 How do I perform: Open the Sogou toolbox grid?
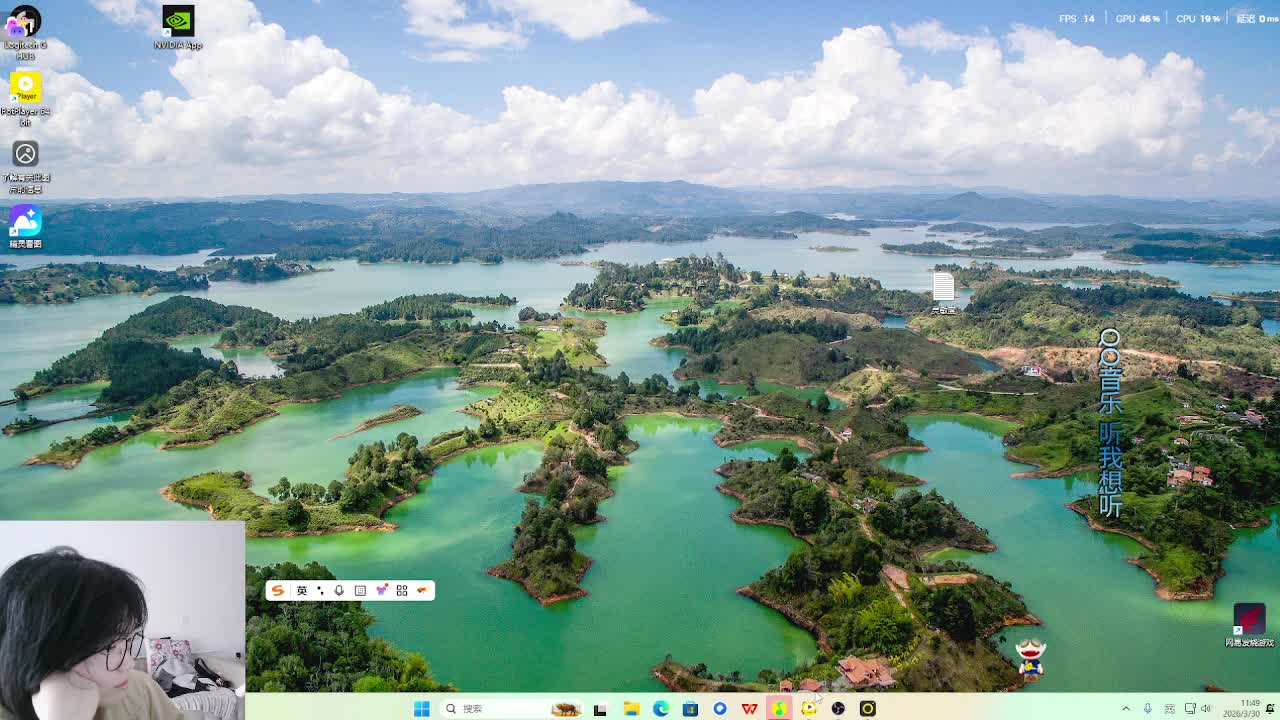point(402,590)
